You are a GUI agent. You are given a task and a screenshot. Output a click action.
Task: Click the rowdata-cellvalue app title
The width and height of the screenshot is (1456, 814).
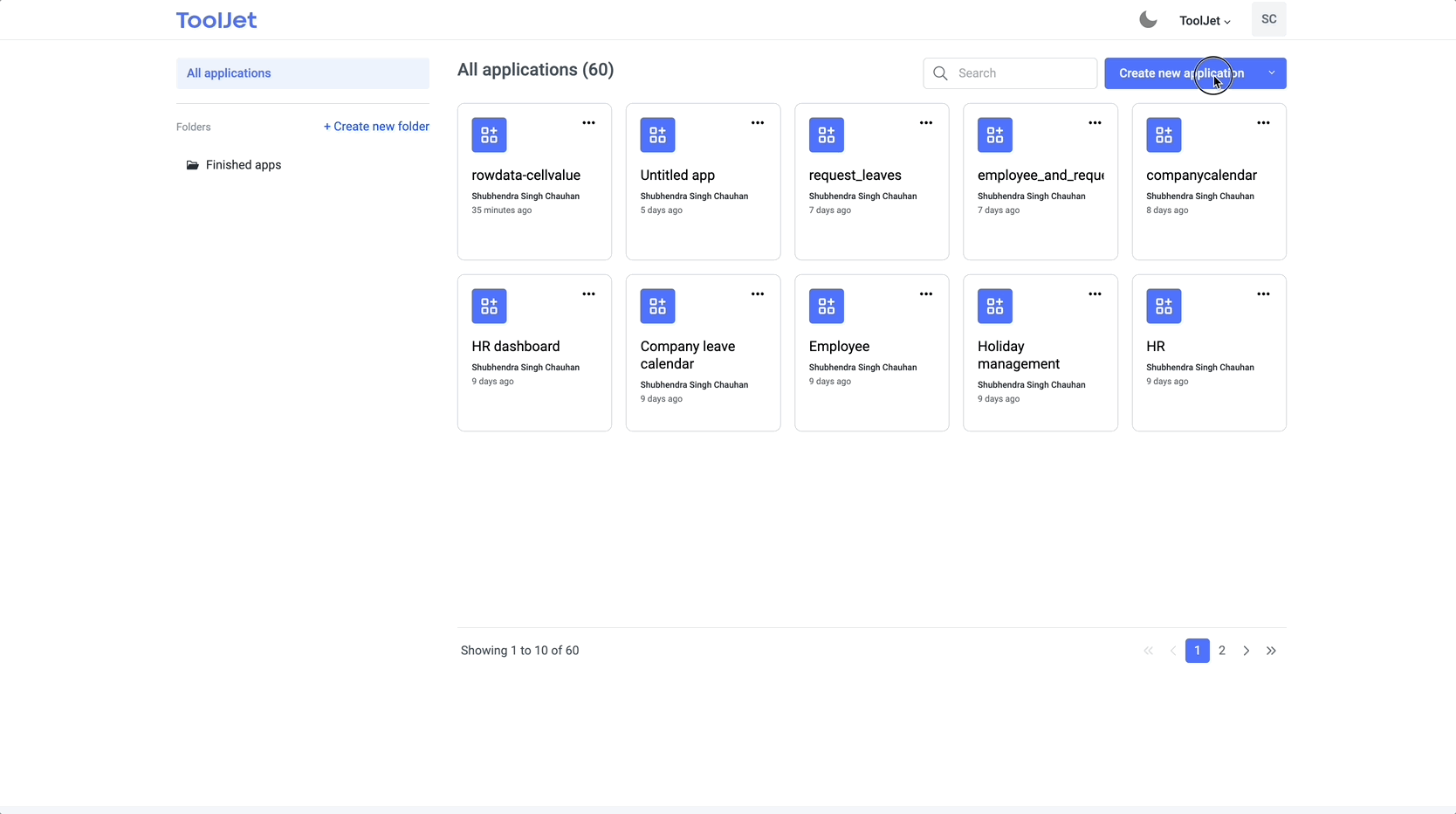(x=525, y=176)
